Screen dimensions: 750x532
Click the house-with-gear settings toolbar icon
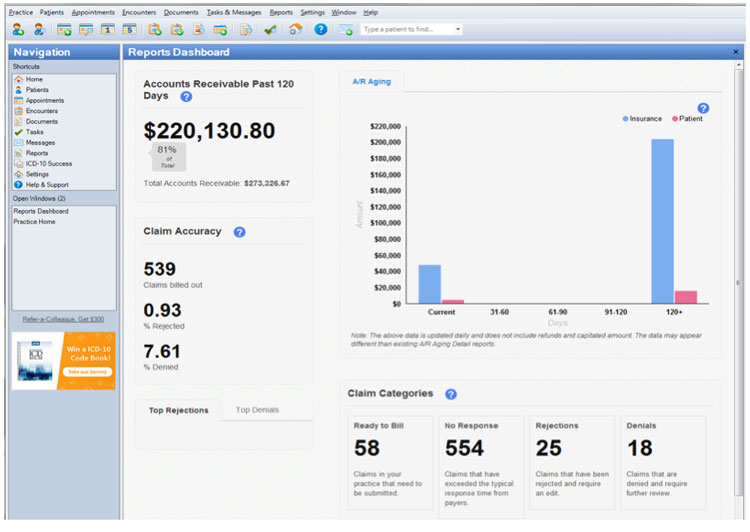click(295, 30)
